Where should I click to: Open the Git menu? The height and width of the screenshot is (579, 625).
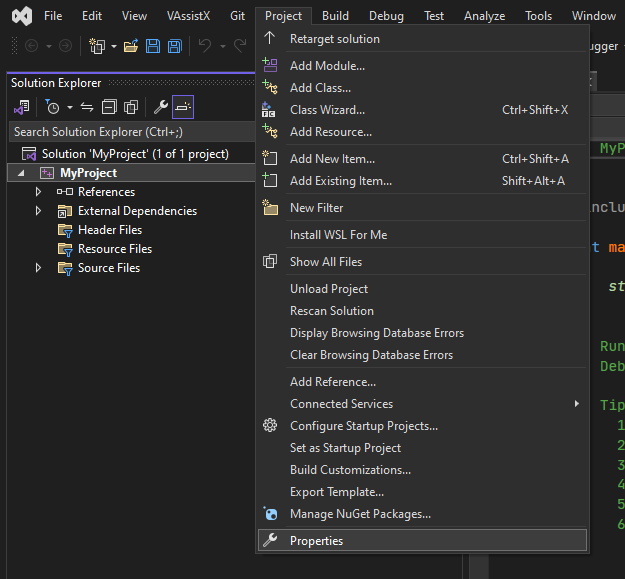[x=237, y=16]
